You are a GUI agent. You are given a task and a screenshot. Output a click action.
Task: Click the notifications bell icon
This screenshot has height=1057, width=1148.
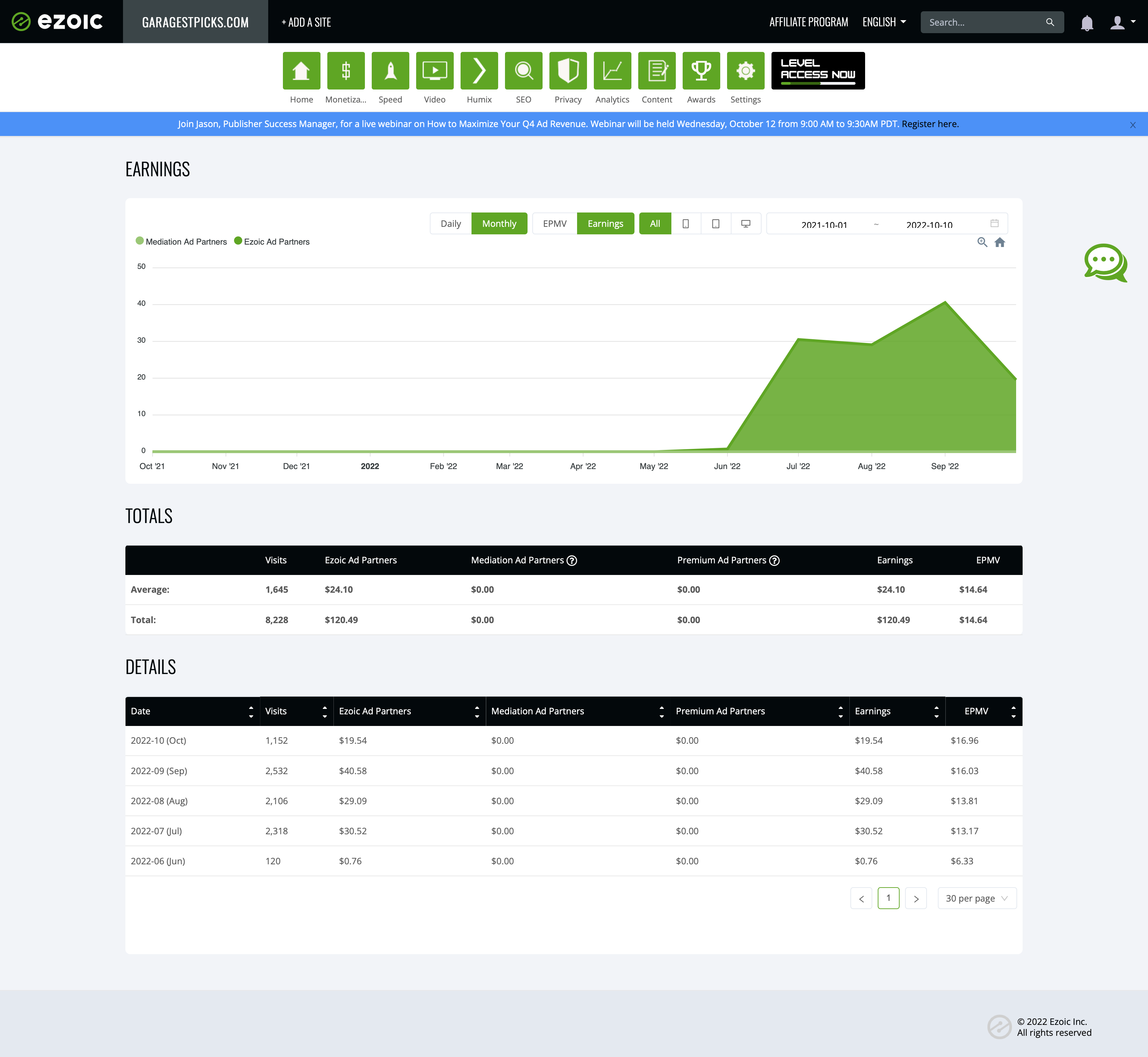pyautogui.click(x=1087, y=23)
